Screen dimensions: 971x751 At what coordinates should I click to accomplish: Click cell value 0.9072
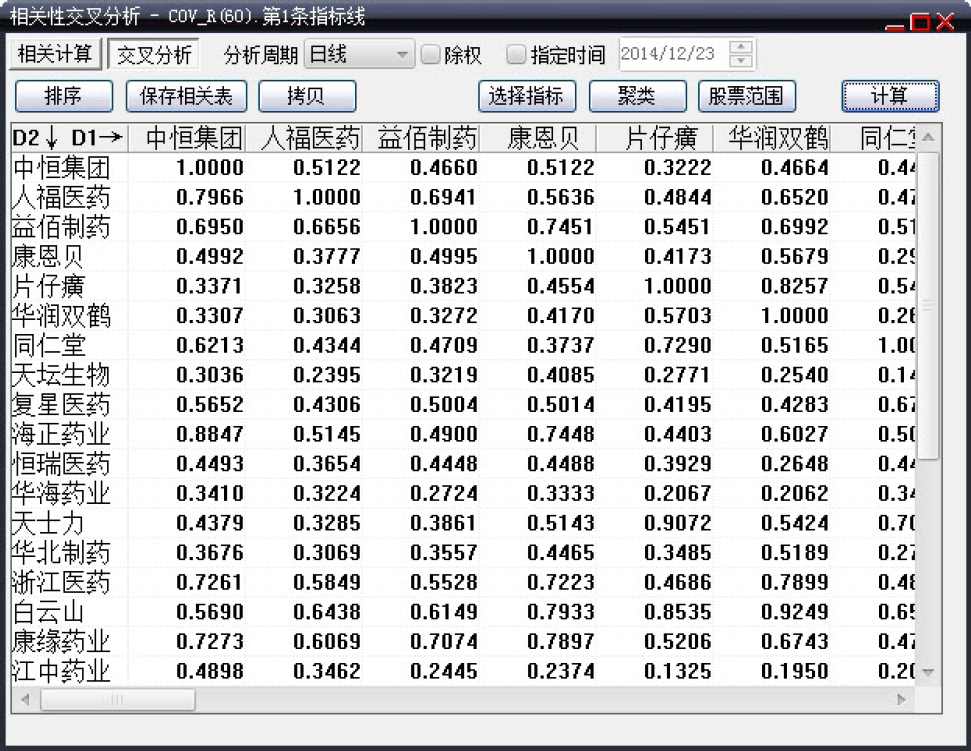(677, 523)
